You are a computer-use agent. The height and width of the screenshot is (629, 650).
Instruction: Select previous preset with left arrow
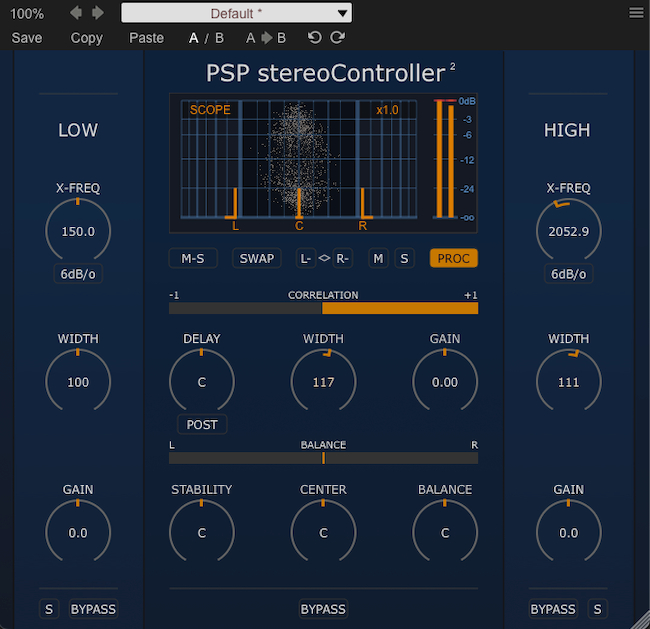(x=77, y=13)
